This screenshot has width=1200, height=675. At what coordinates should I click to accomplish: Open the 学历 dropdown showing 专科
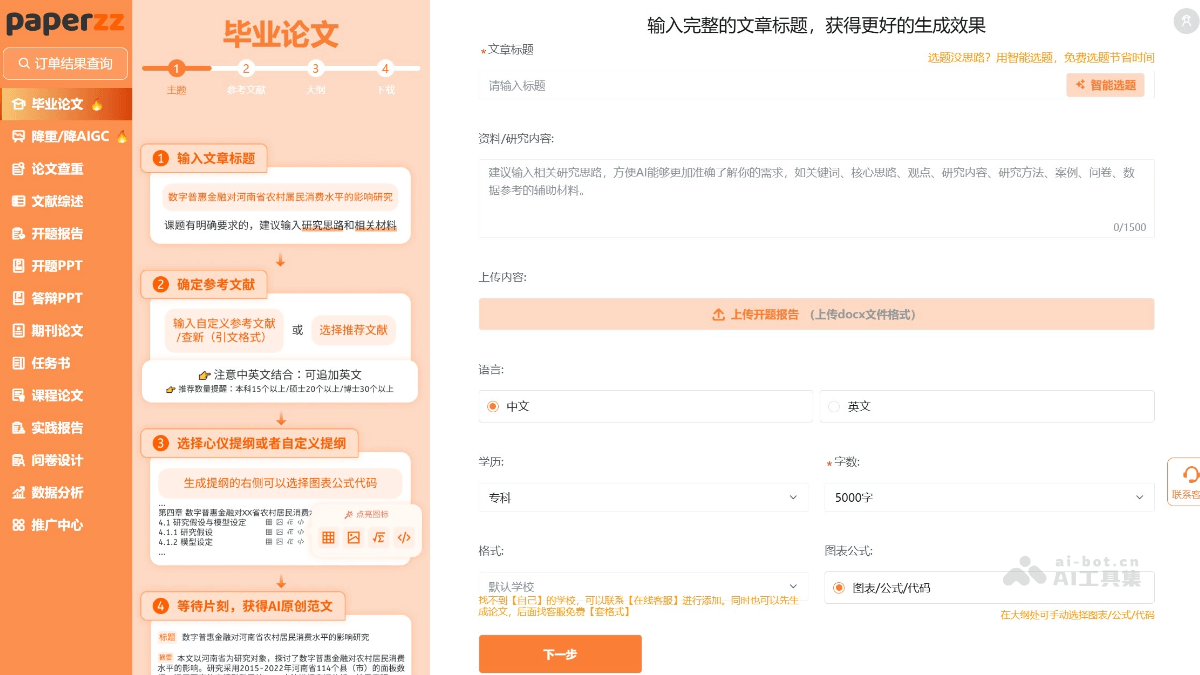coord(644,496)
